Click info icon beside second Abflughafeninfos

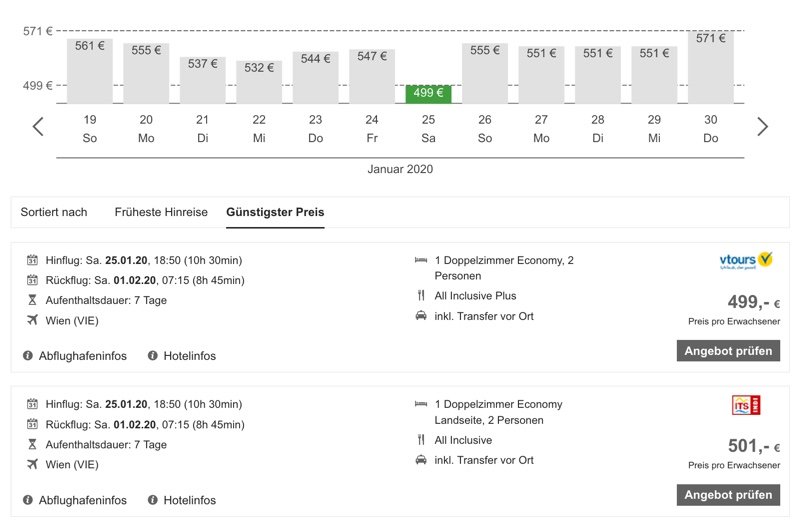[28, 500]
